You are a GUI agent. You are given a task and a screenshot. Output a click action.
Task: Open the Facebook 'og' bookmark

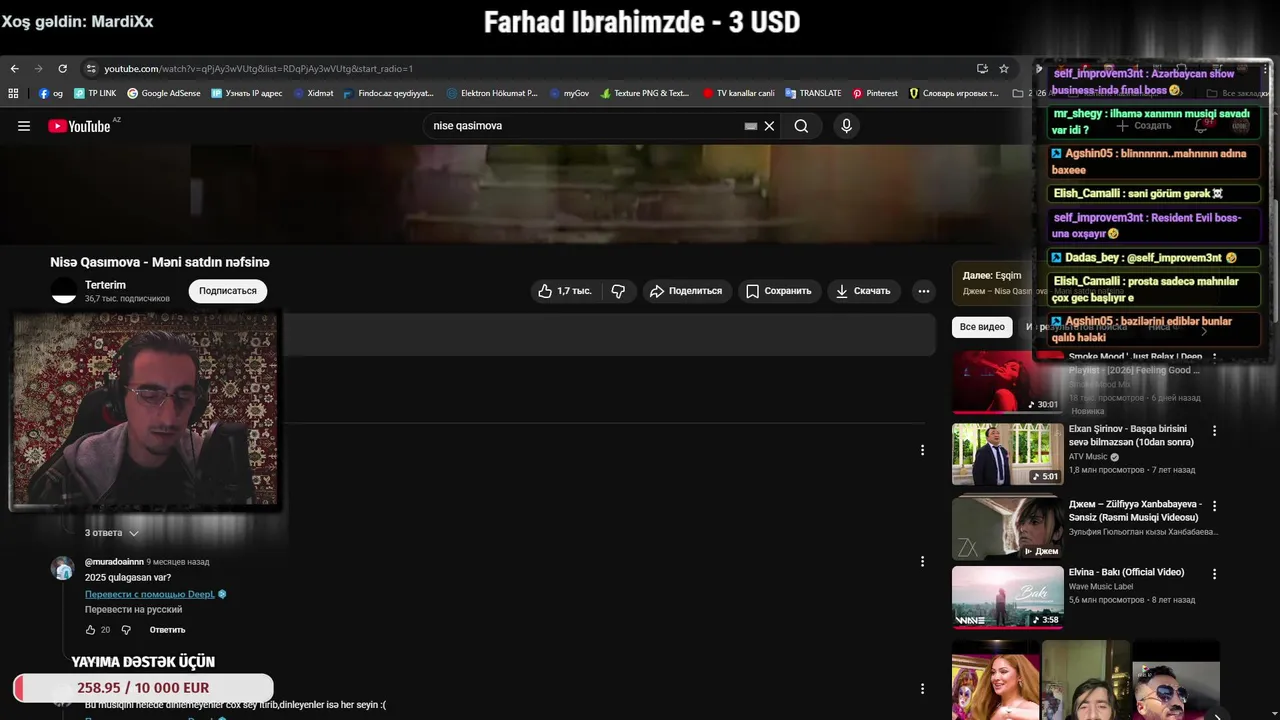click(51, 93)
